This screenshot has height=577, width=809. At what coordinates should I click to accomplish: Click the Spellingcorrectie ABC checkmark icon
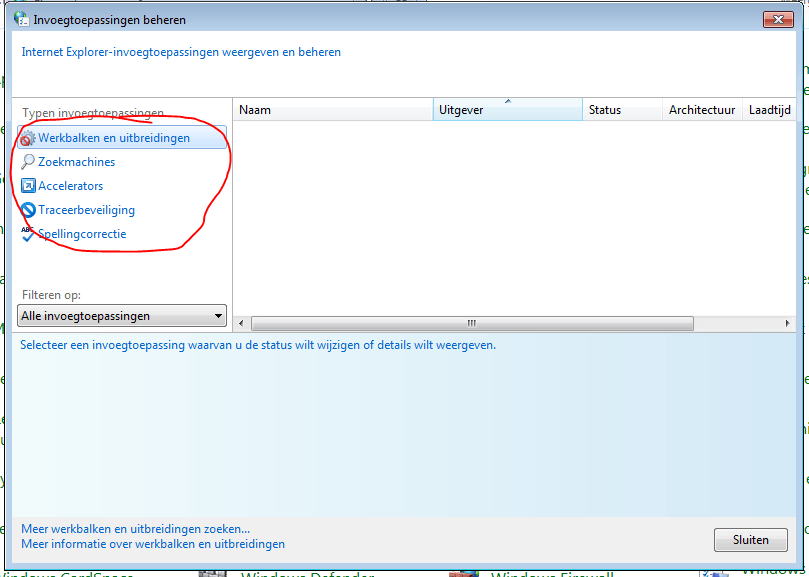pyautogui.click(x=28, y=234)
